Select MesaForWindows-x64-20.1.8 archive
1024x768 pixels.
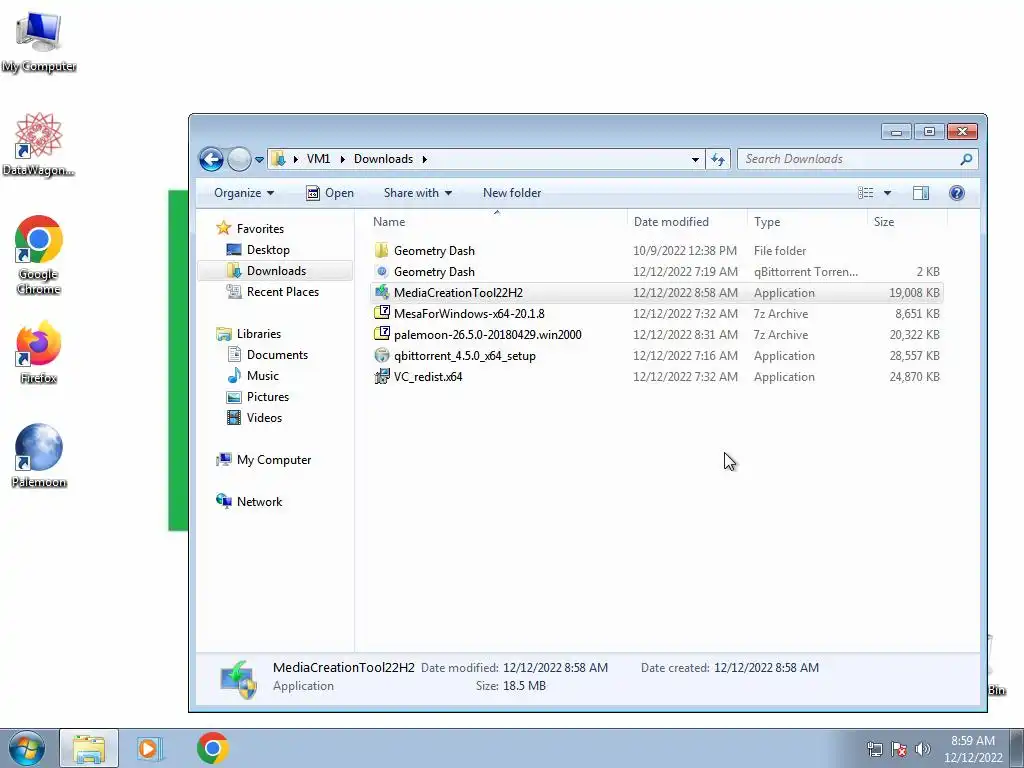pos(468,313)
